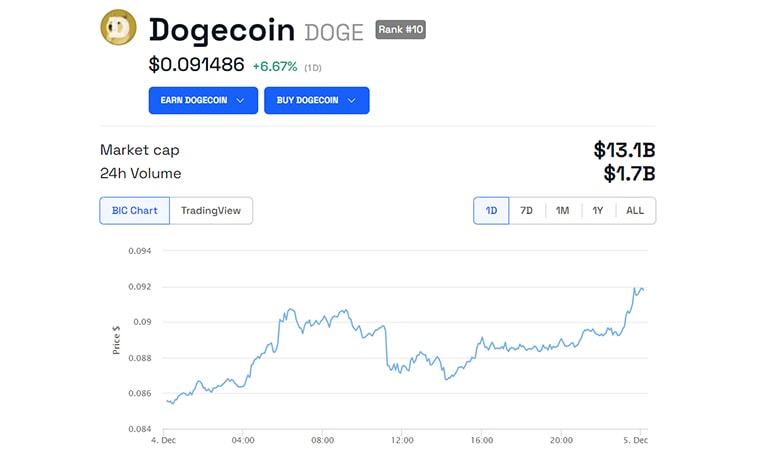
Task: Click the DOGE ticker symbol text
Action: coord(334,32)
